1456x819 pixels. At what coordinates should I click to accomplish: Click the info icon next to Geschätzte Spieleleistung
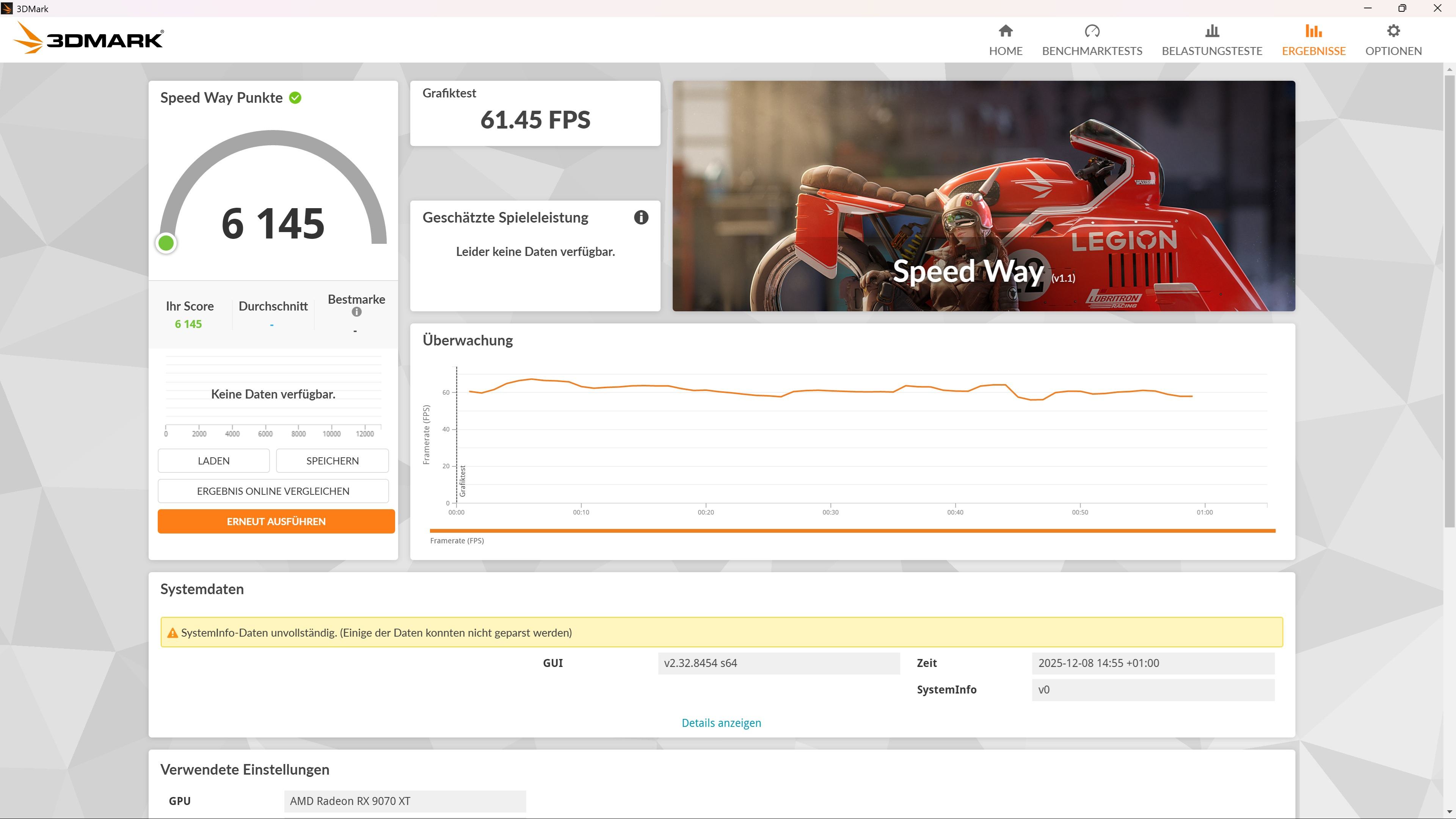tap(640, 218)
